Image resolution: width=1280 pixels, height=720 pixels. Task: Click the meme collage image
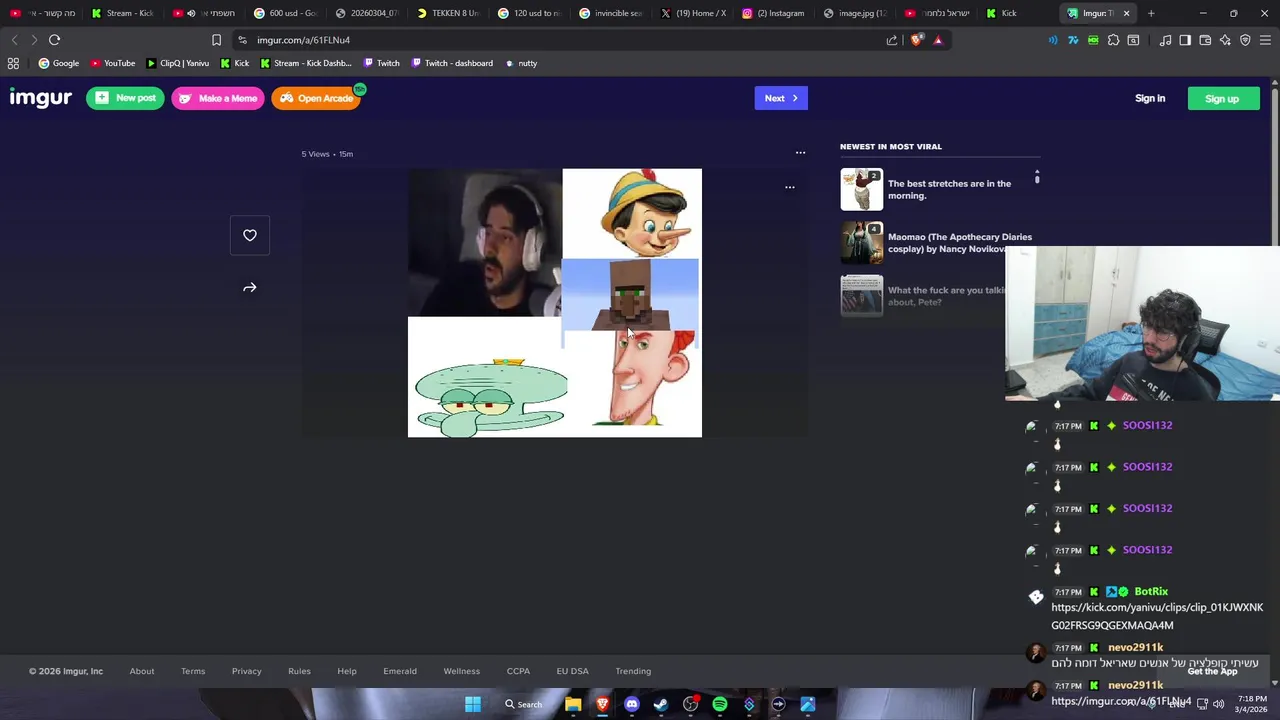coord(555,303)
